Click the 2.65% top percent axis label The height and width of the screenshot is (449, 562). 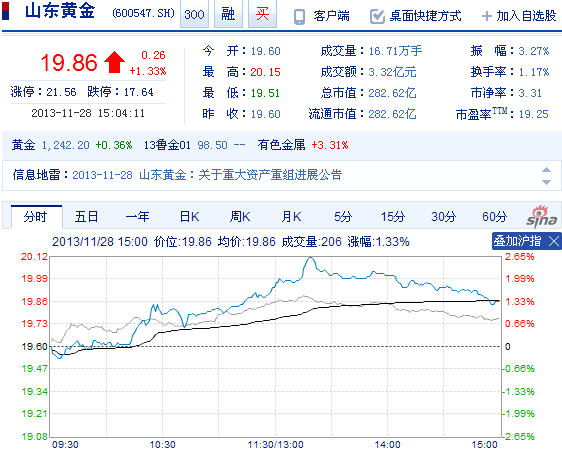pyautogui.click(x=520, y=257)
